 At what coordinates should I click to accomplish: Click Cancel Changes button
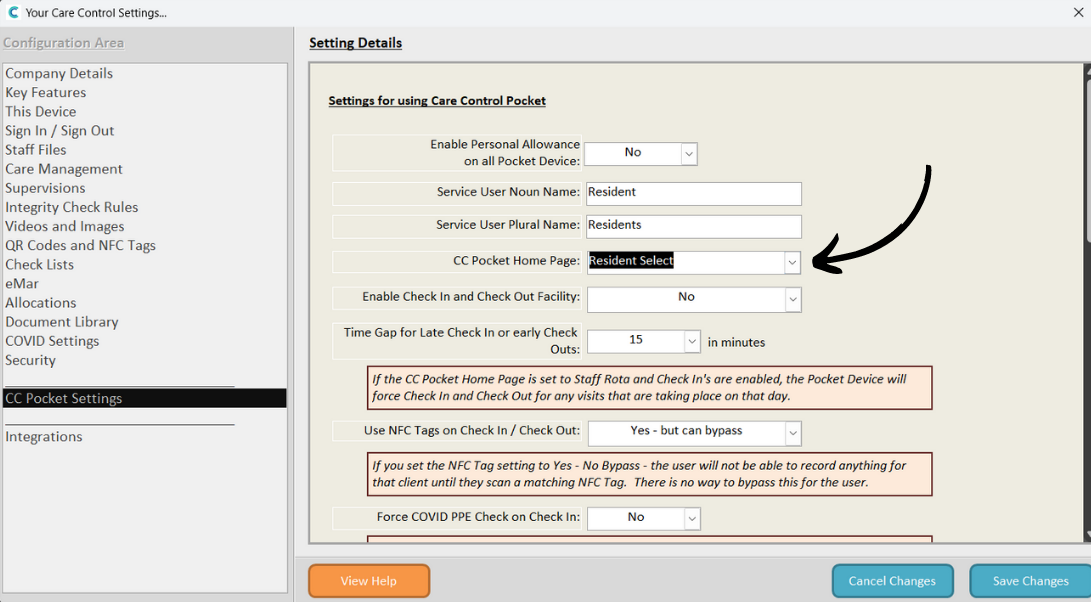[x=893, y=581]
